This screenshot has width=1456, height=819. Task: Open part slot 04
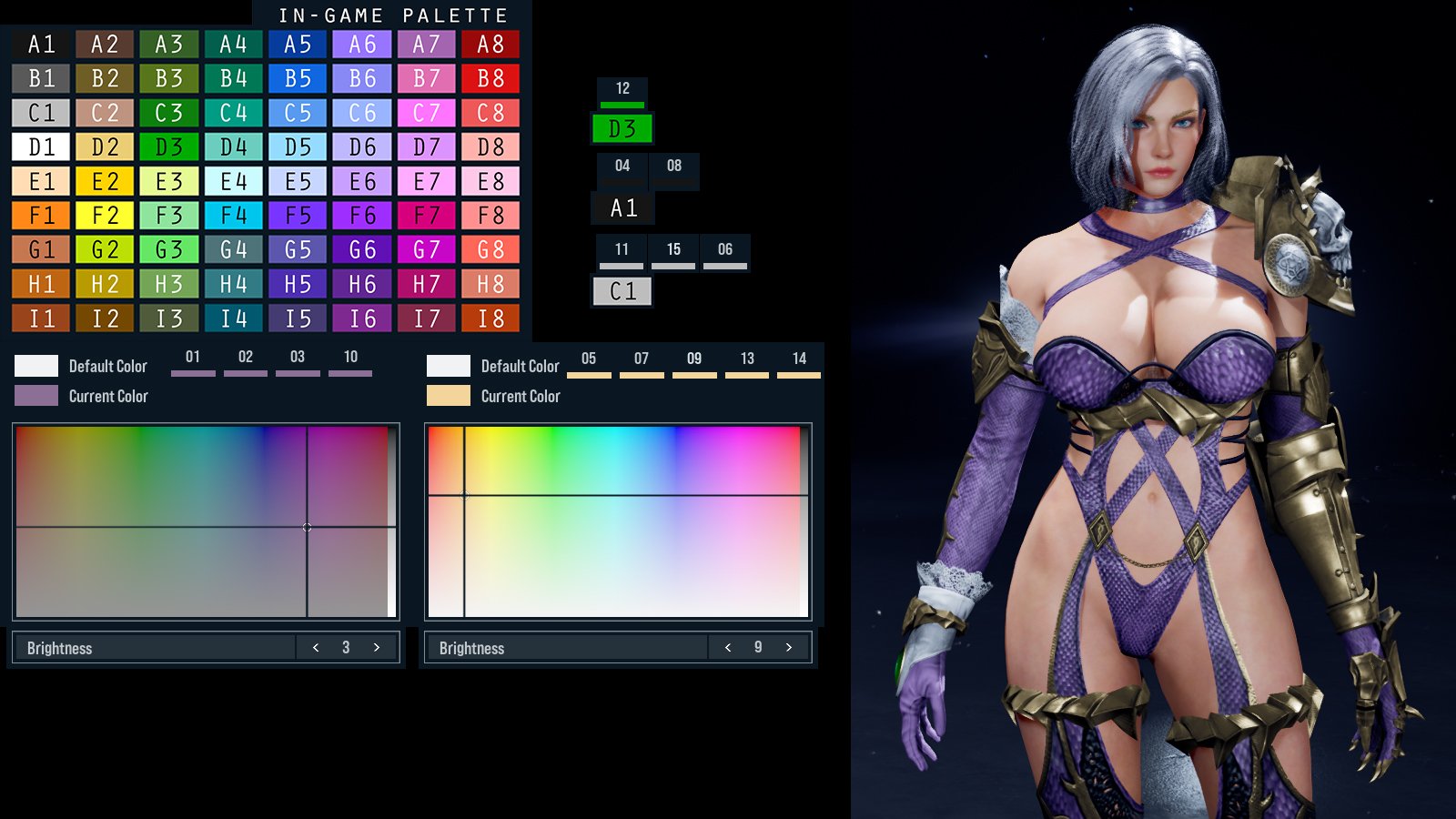click(x=622, y=169)
